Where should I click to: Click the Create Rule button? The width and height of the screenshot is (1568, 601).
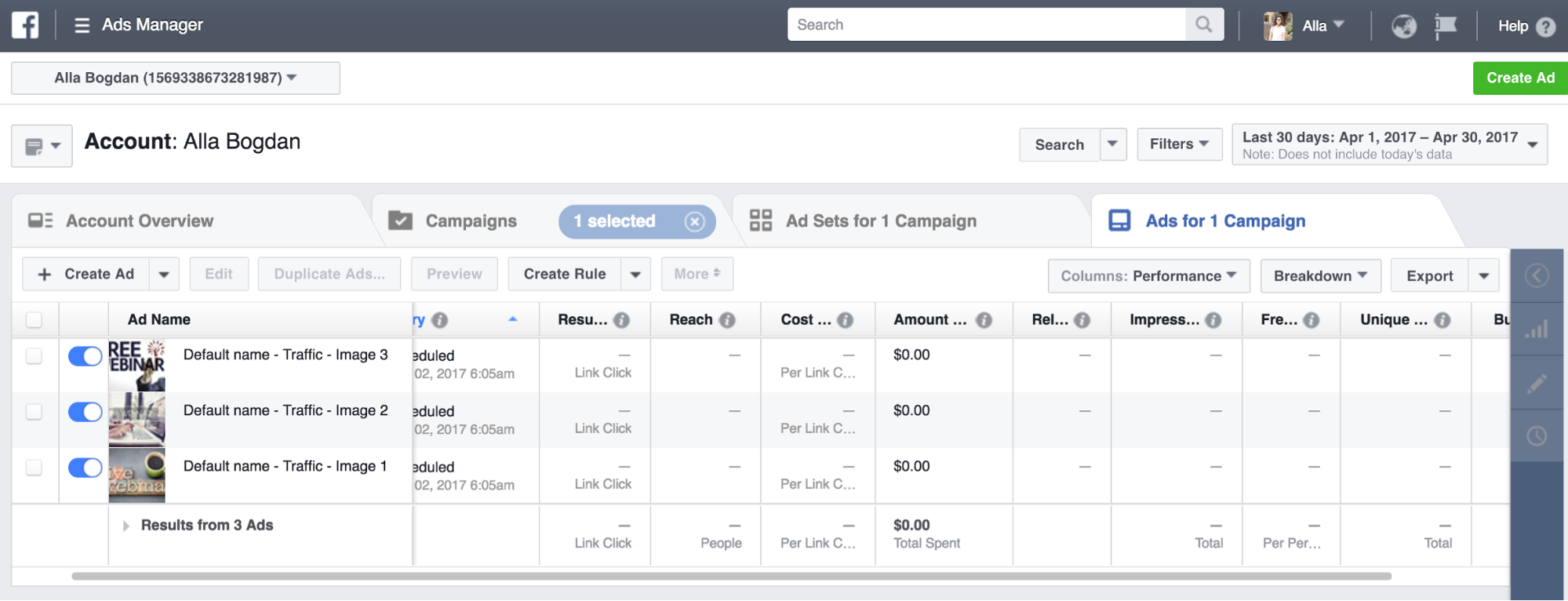pos(565,274)
